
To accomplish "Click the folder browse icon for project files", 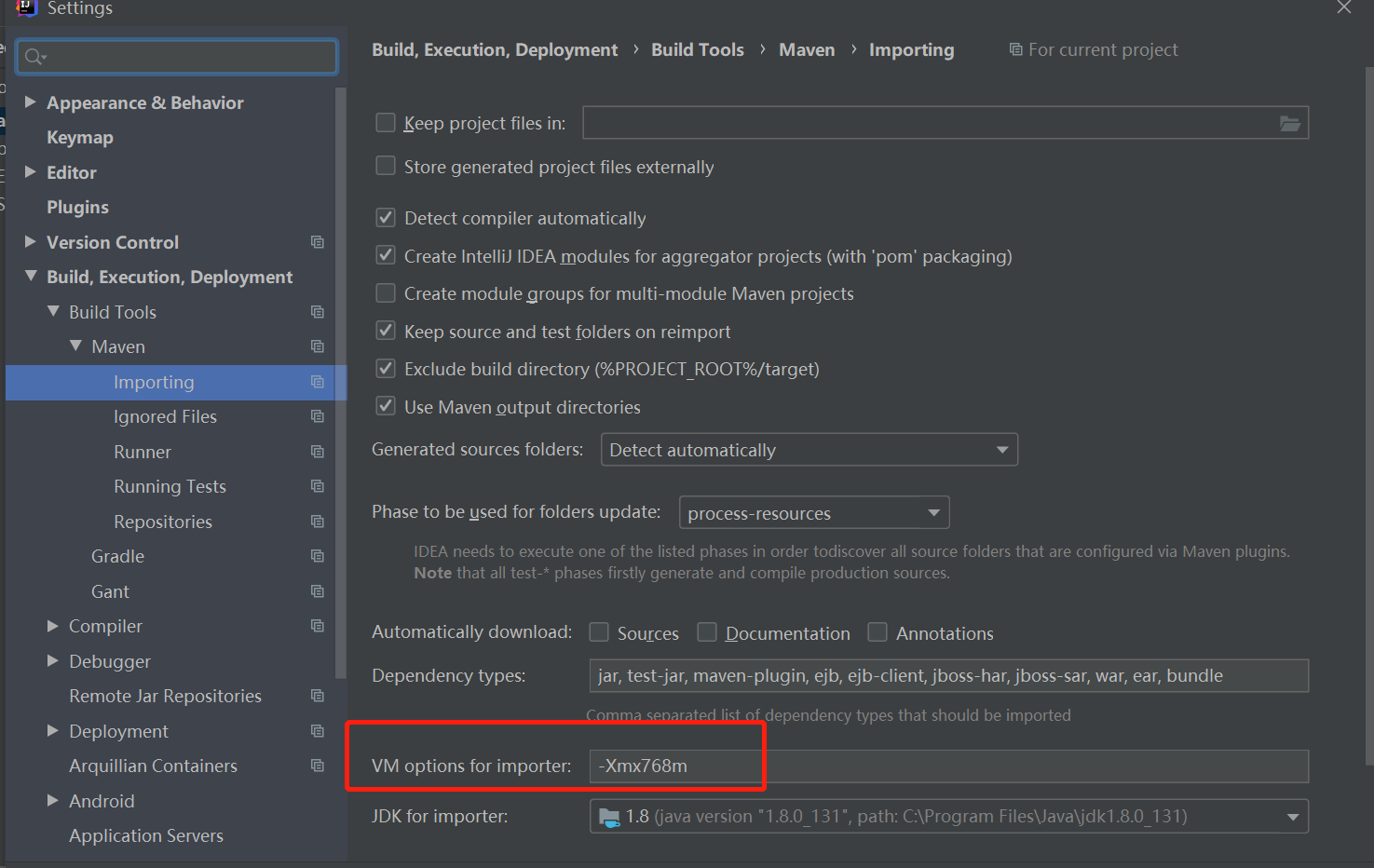I will point(1289,124).
